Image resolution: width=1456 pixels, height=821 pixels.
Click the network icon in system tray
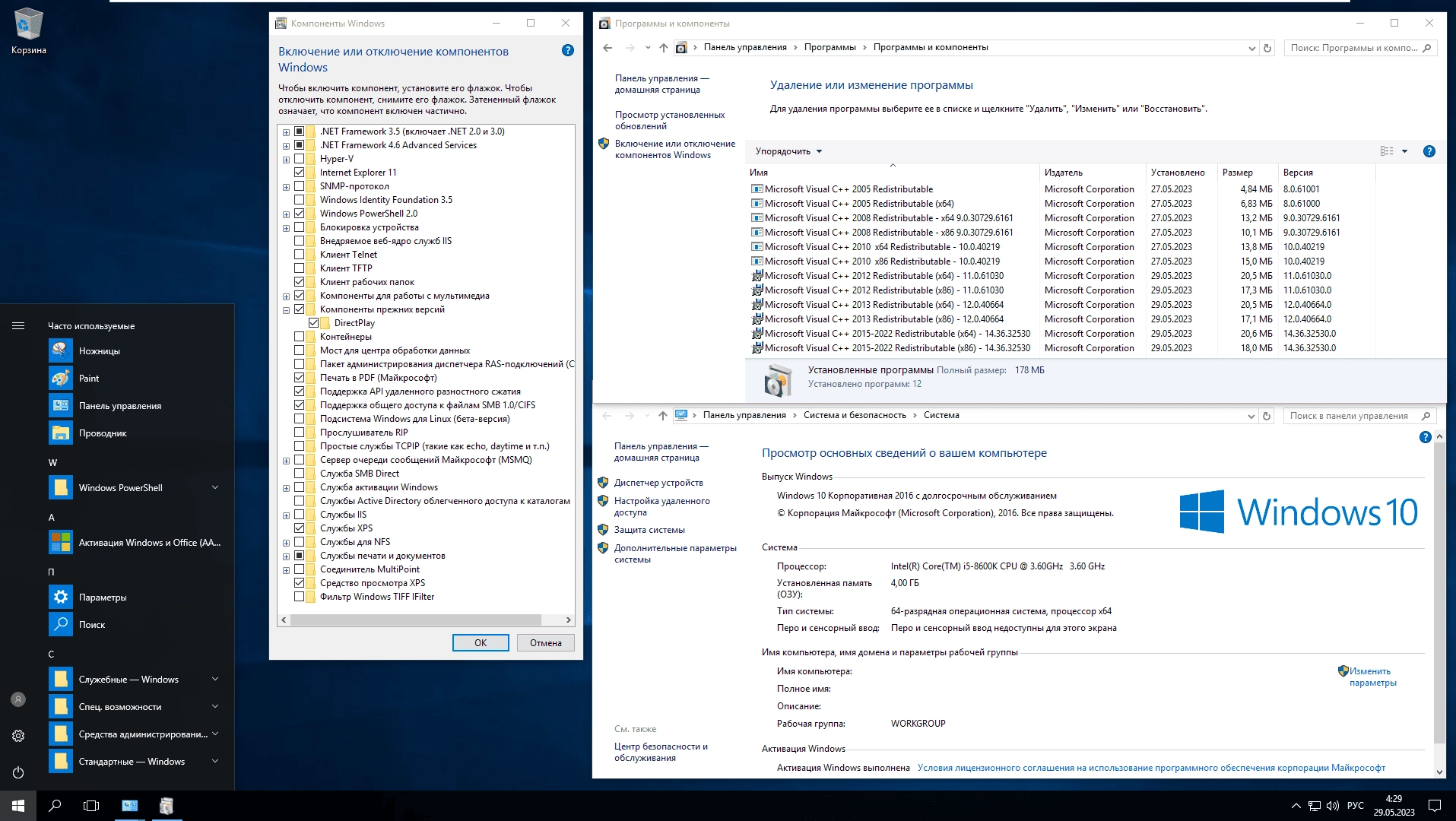1314,806
